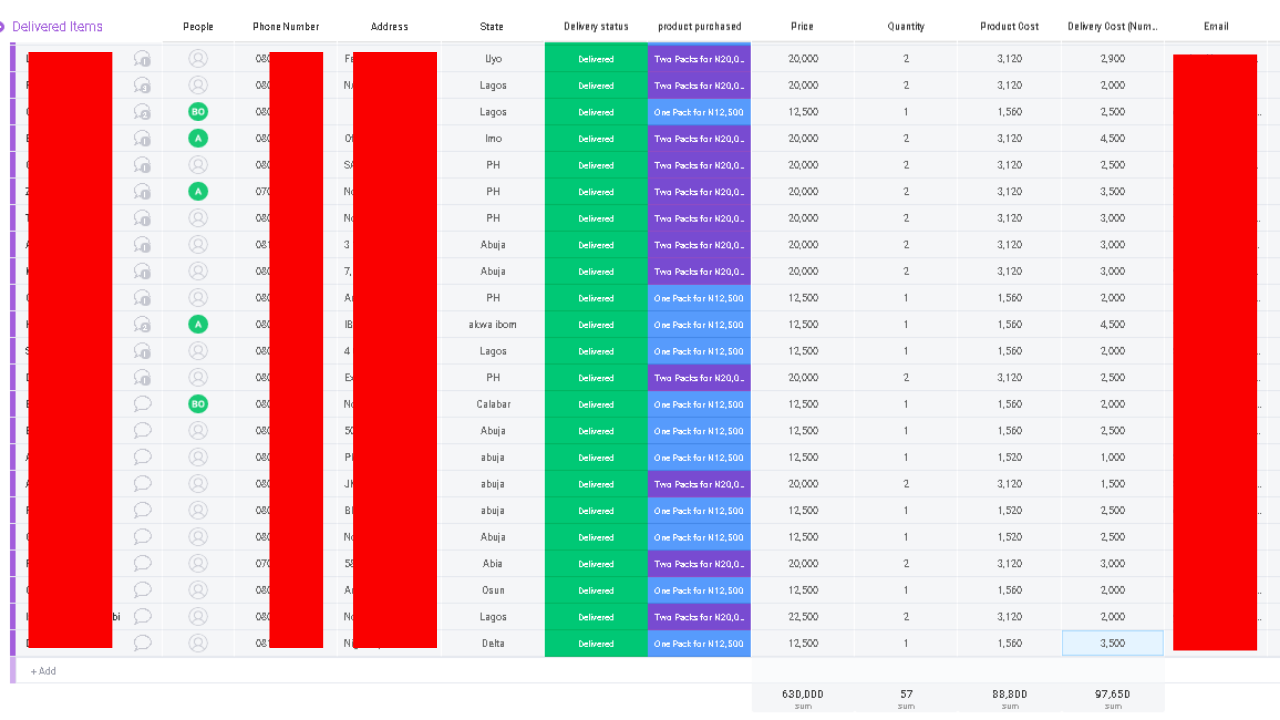Click the 88,800 product cost sum
The width and height of the screenshot is (1280, 720).
(1010, 698)
